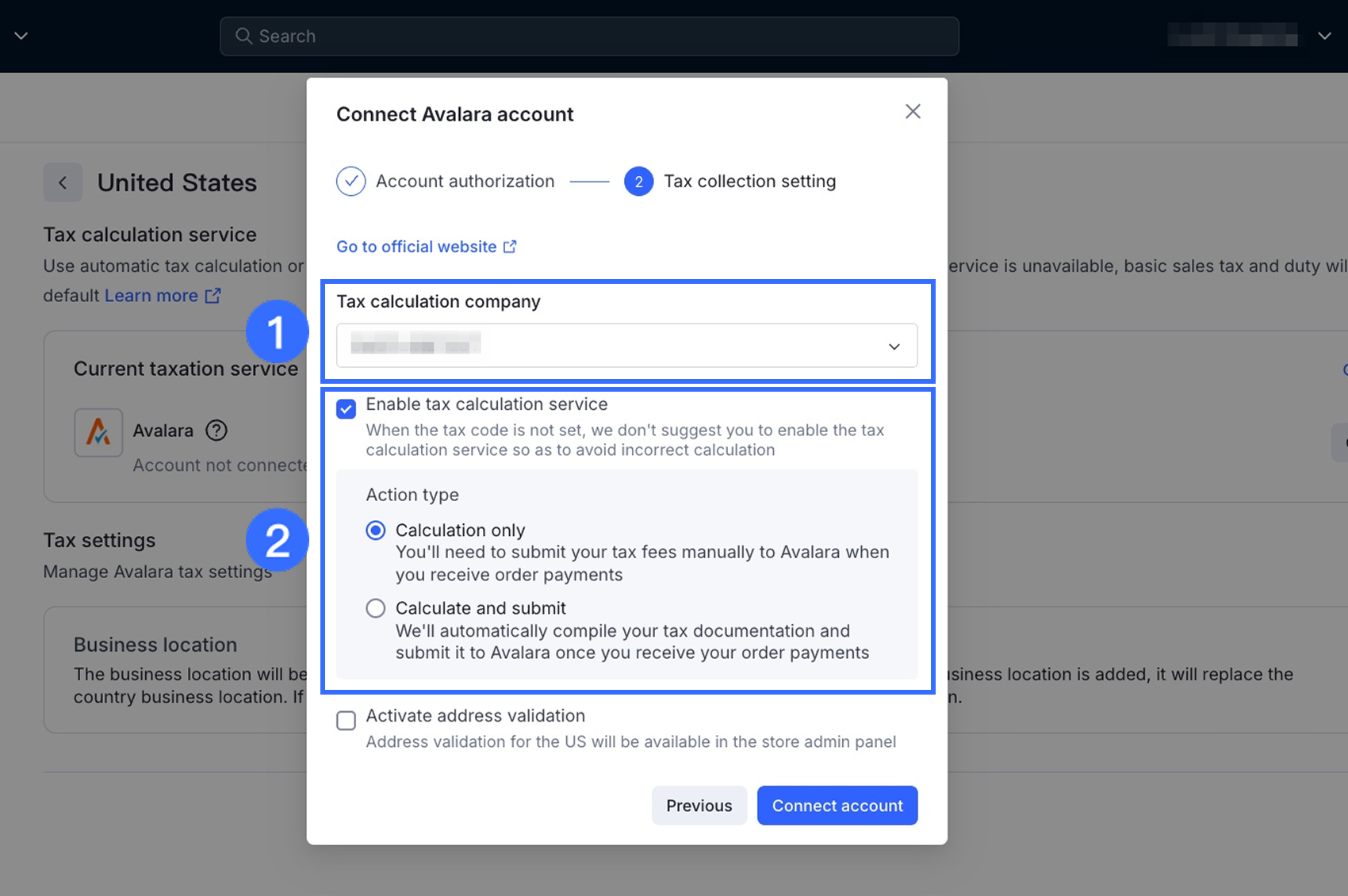Click the help question mark next to Avalara
This screenshot has height=896, width=1348.
(x=216, y=431)
